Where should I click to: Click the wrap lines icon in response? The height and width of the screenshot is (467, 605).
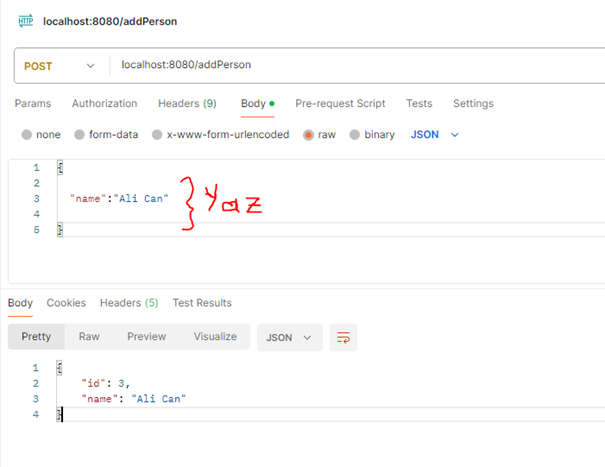343,337
